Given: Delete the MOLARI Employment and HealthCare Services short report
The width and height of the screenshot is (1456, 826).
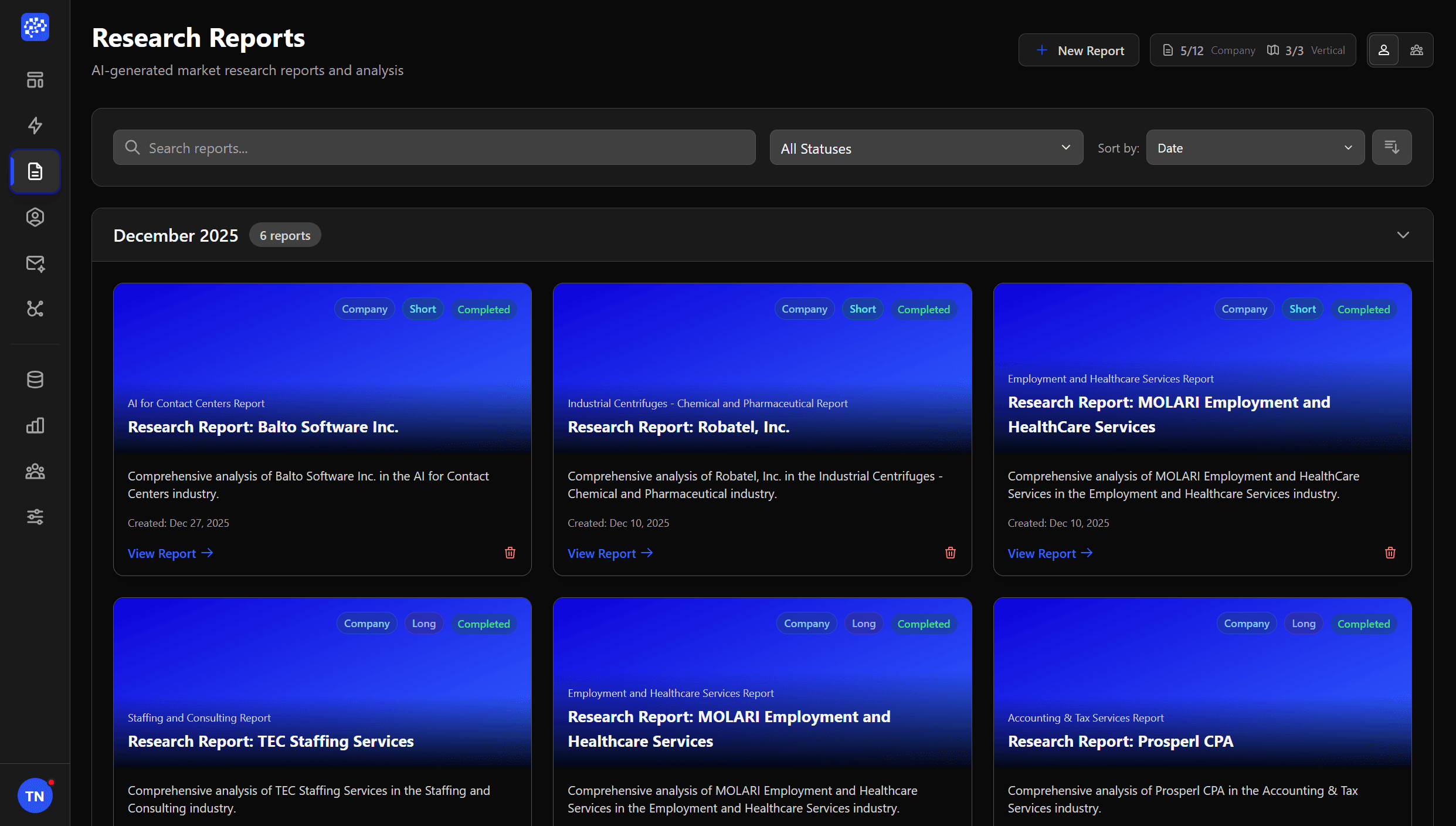Looking at the screenshot, I should pos(1390,553).
